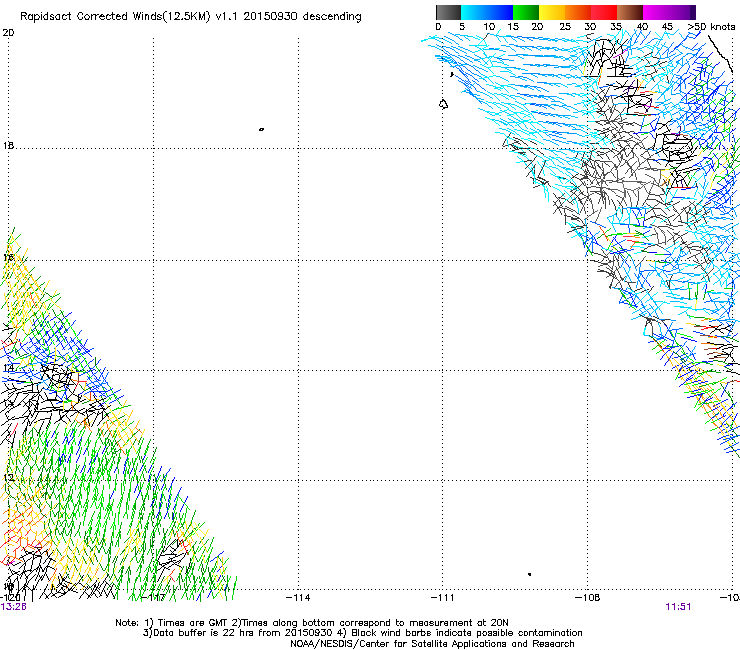This screenshot has height=650, width=740.
Task: Click the orange 25-30 knots color bar segment
Action: click(578, 12)
